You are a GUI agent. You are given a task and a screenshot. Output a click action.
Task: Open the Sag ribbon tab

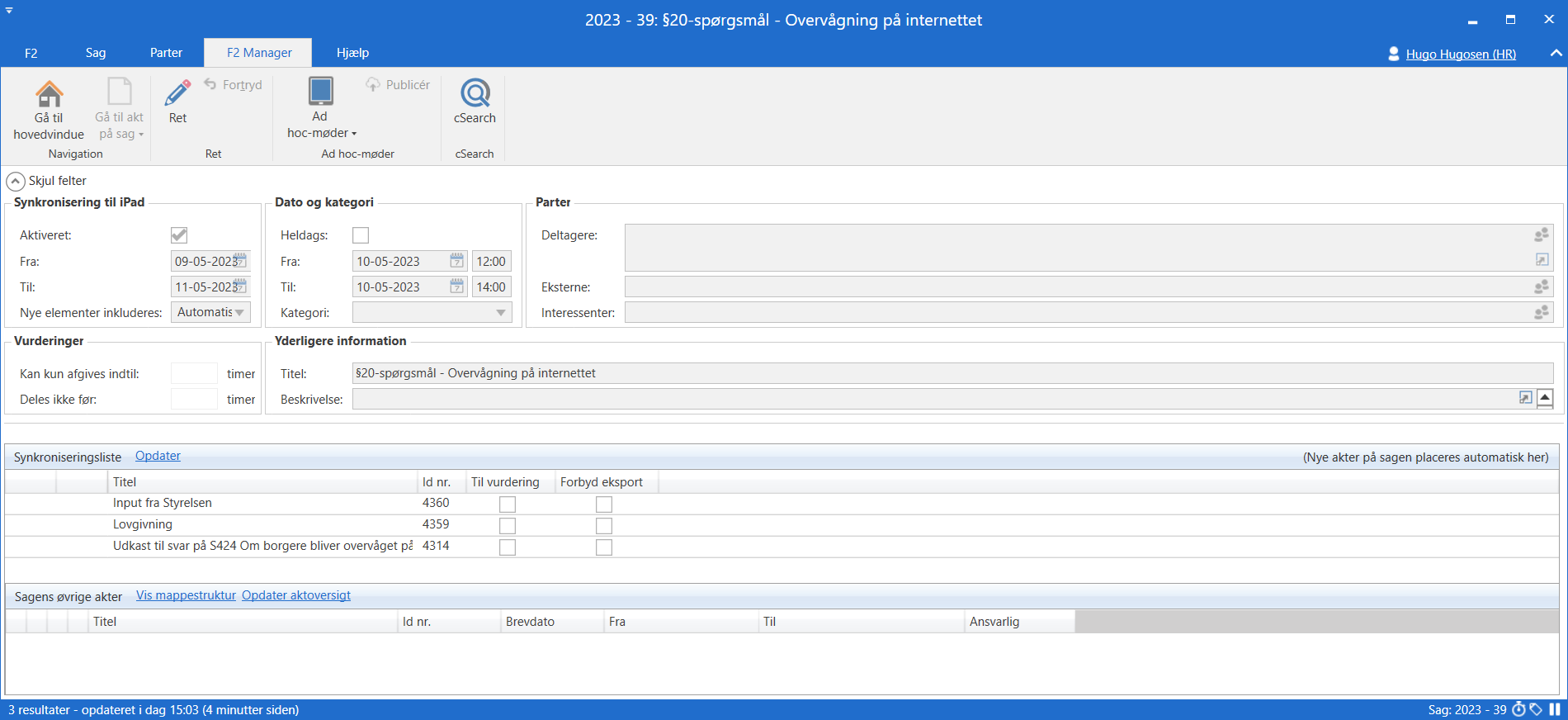[96, 53]
